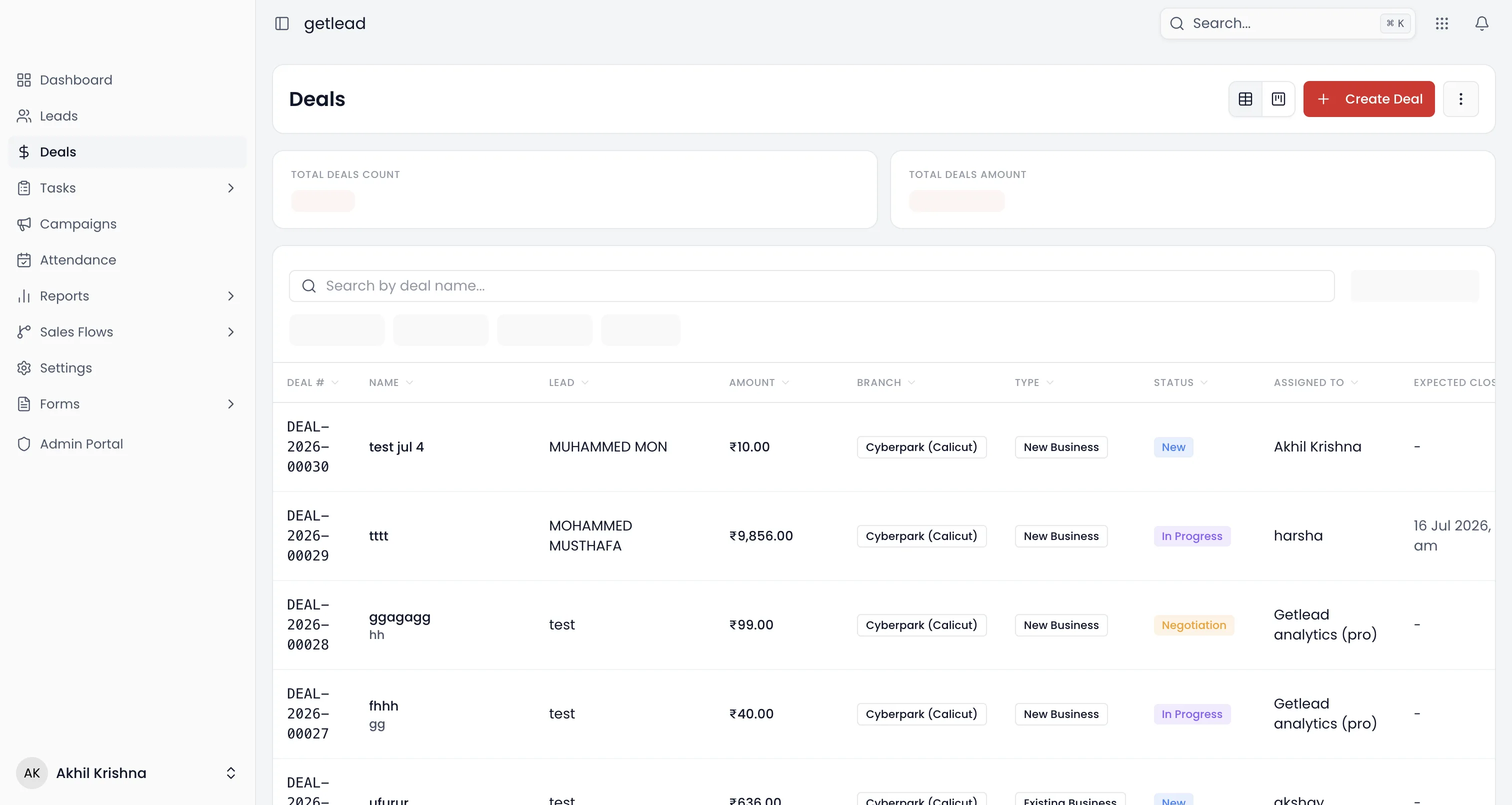Screen dimensions: 1512x805
Task: Open Settings in the sidebar
Action: 127,367
